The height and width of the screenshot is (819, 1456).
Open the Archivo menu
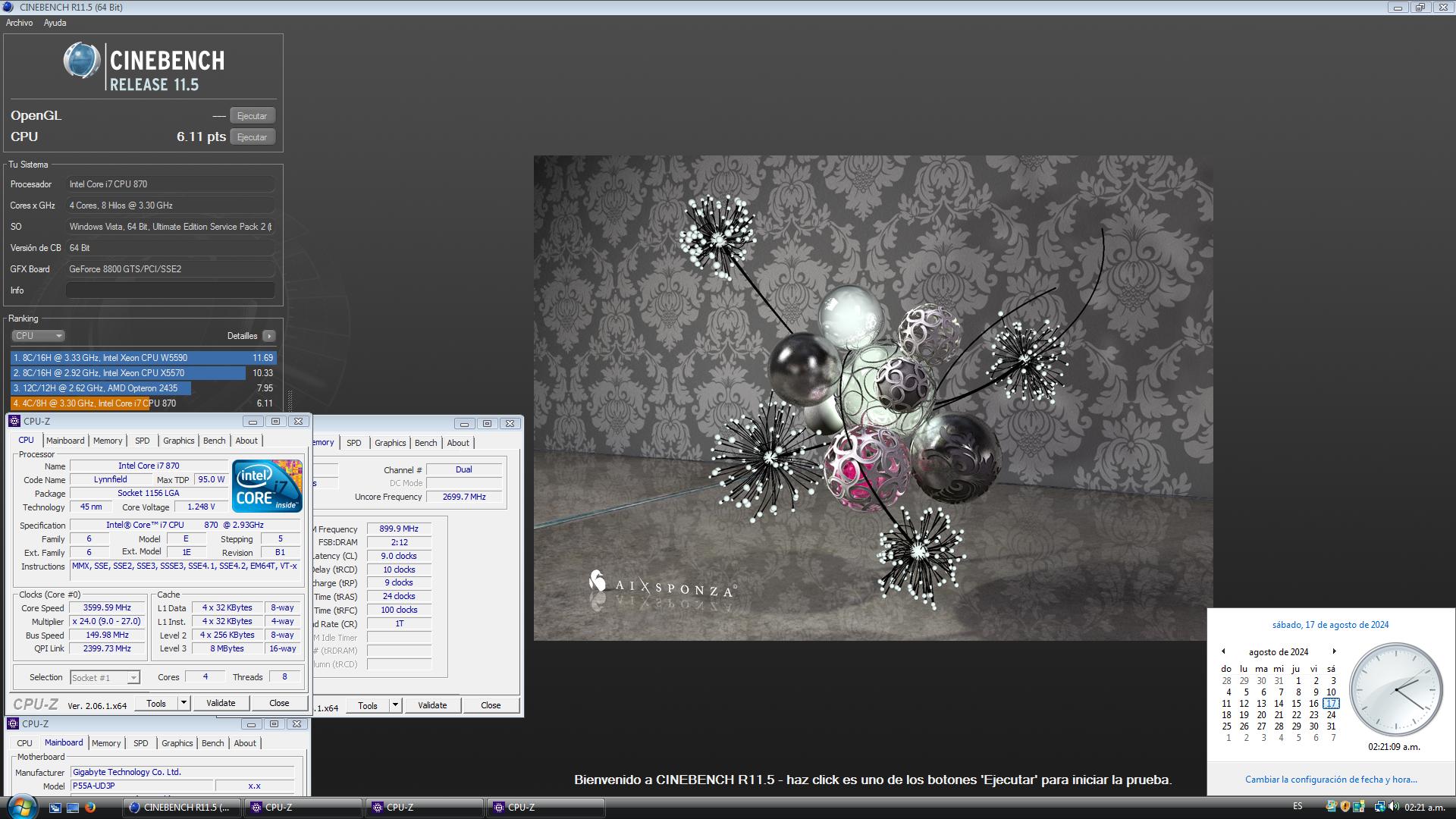(20, 23)
